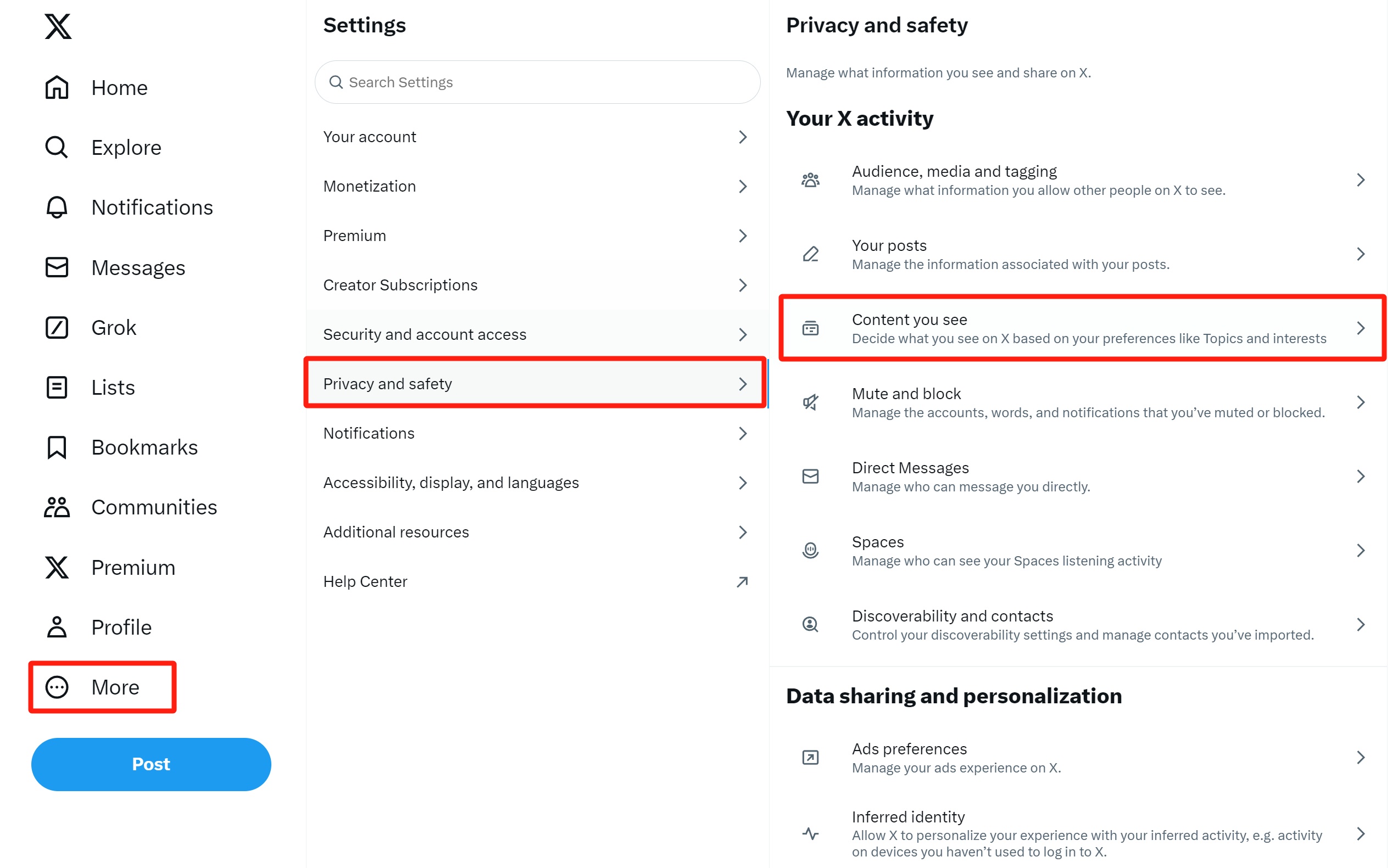Open Accessibility, display, and languages settings

(538, 483)
